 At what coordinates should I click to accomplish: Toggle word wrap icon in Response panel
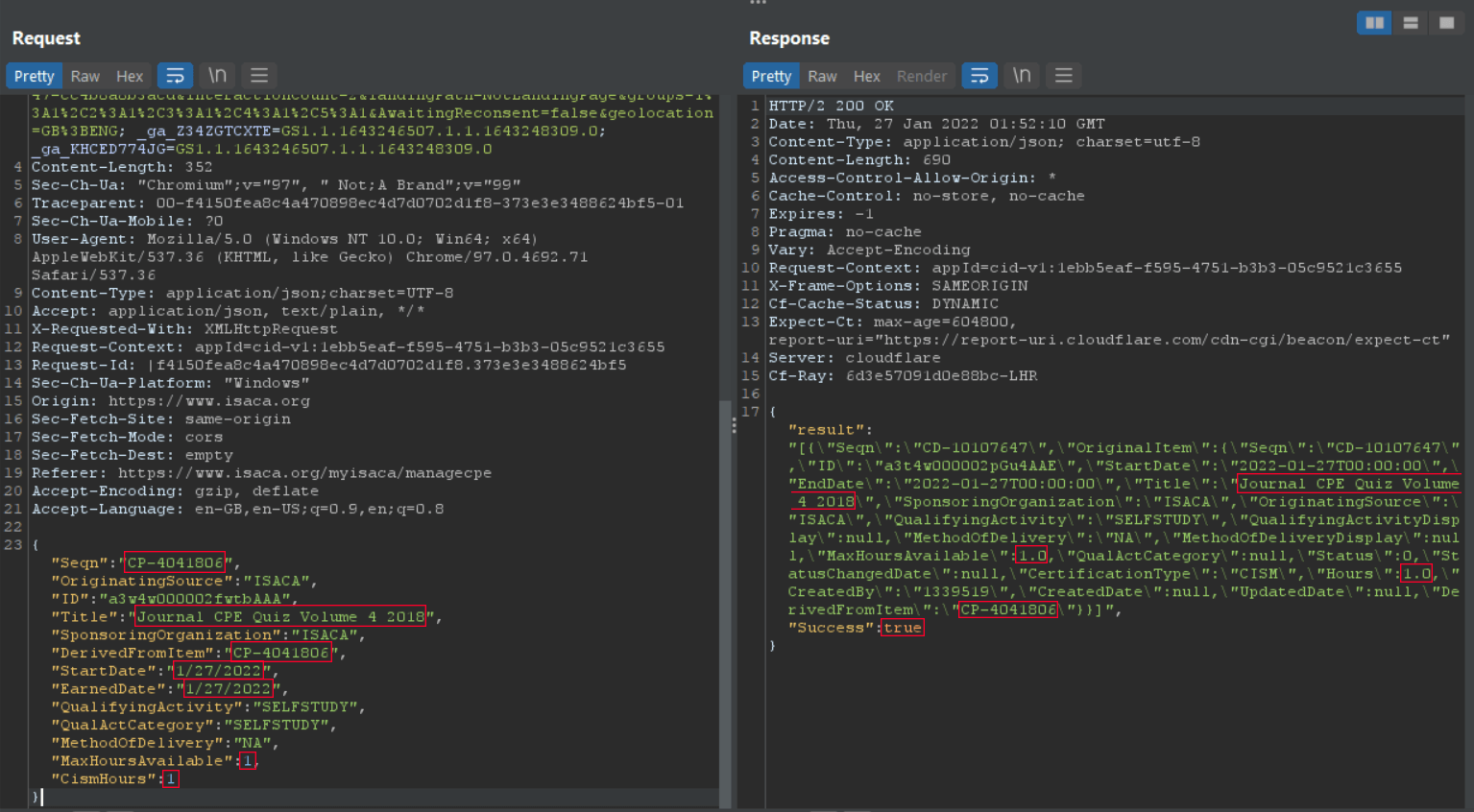click(x=979, y=76)
